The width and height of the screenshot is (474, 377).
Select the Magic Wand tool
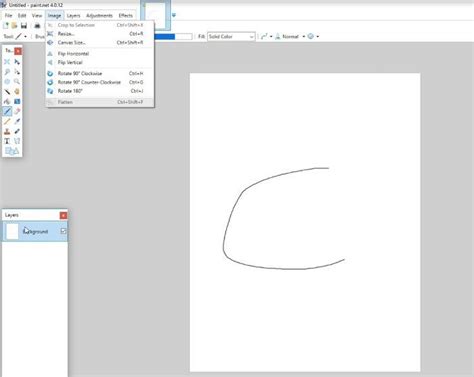(x=7, y=92)
